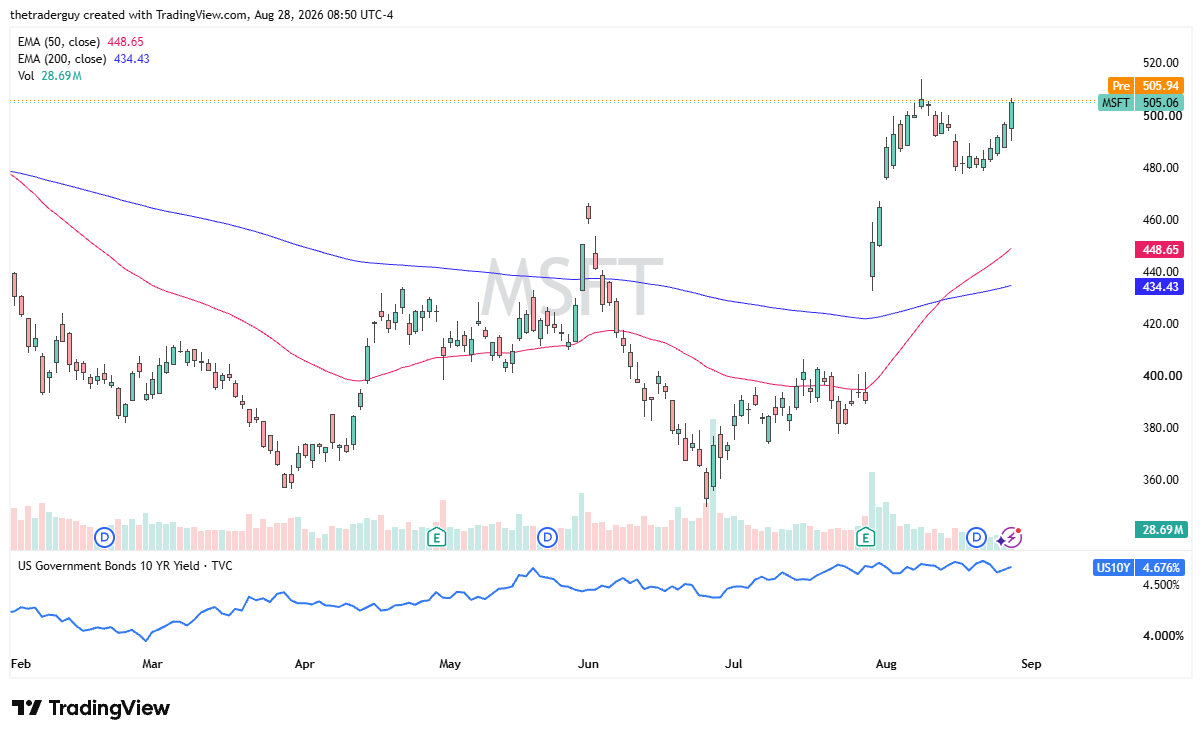Click the Jul label on time axis
This screenshot has height=738, width=1202.
[735, 664]
